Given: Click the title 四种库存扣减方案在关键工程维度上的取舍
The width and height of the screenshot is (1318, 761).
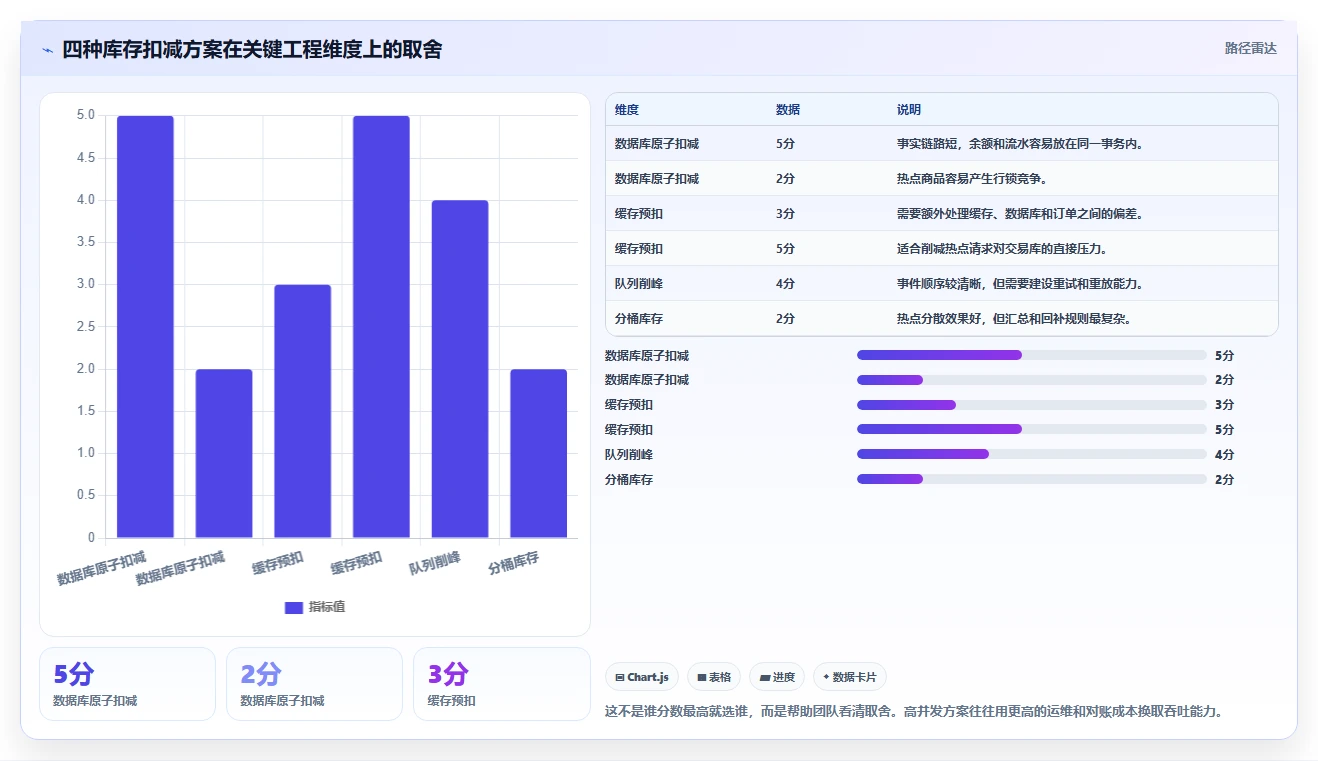Looking at the screenshot, I should [252, 49].
